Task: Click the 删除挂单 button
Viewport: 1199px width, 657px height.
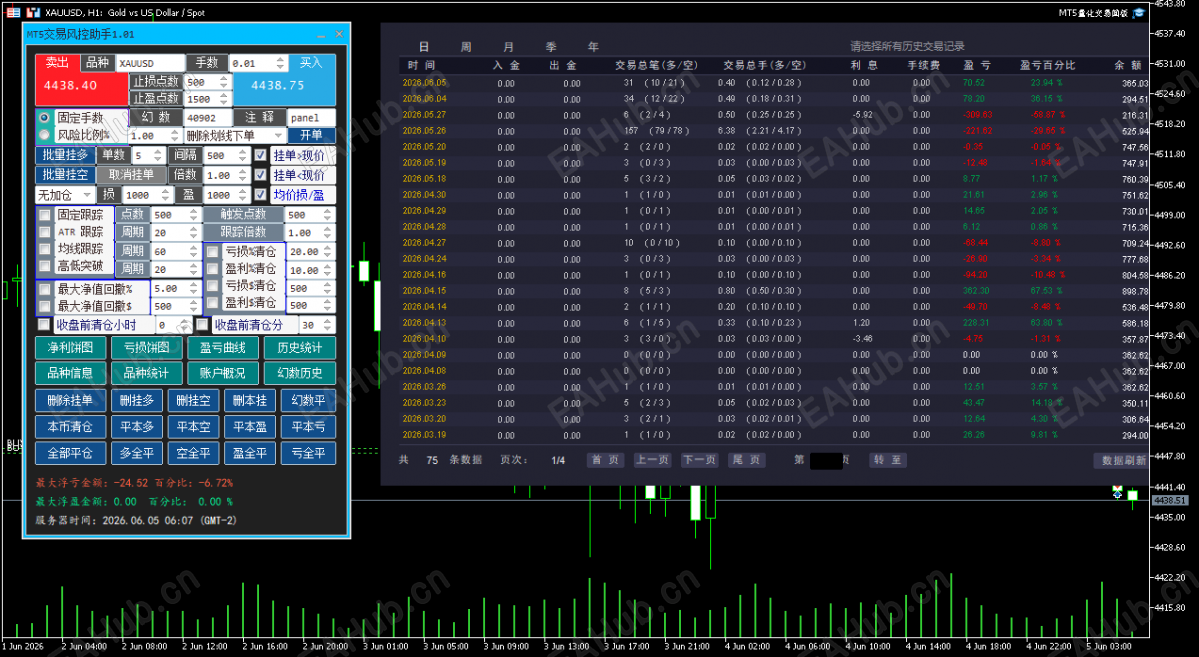Action: 70,401
